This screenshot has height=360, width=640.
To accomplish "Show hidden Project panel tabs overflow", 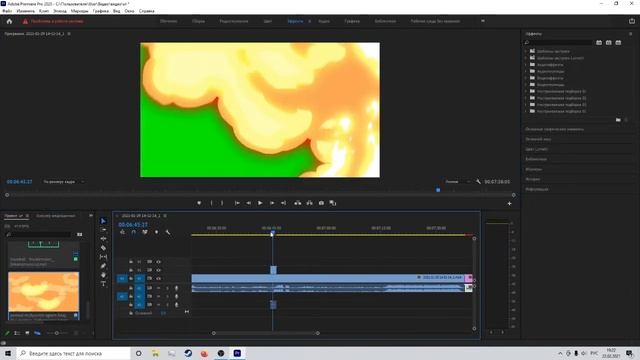I will 91,216.
